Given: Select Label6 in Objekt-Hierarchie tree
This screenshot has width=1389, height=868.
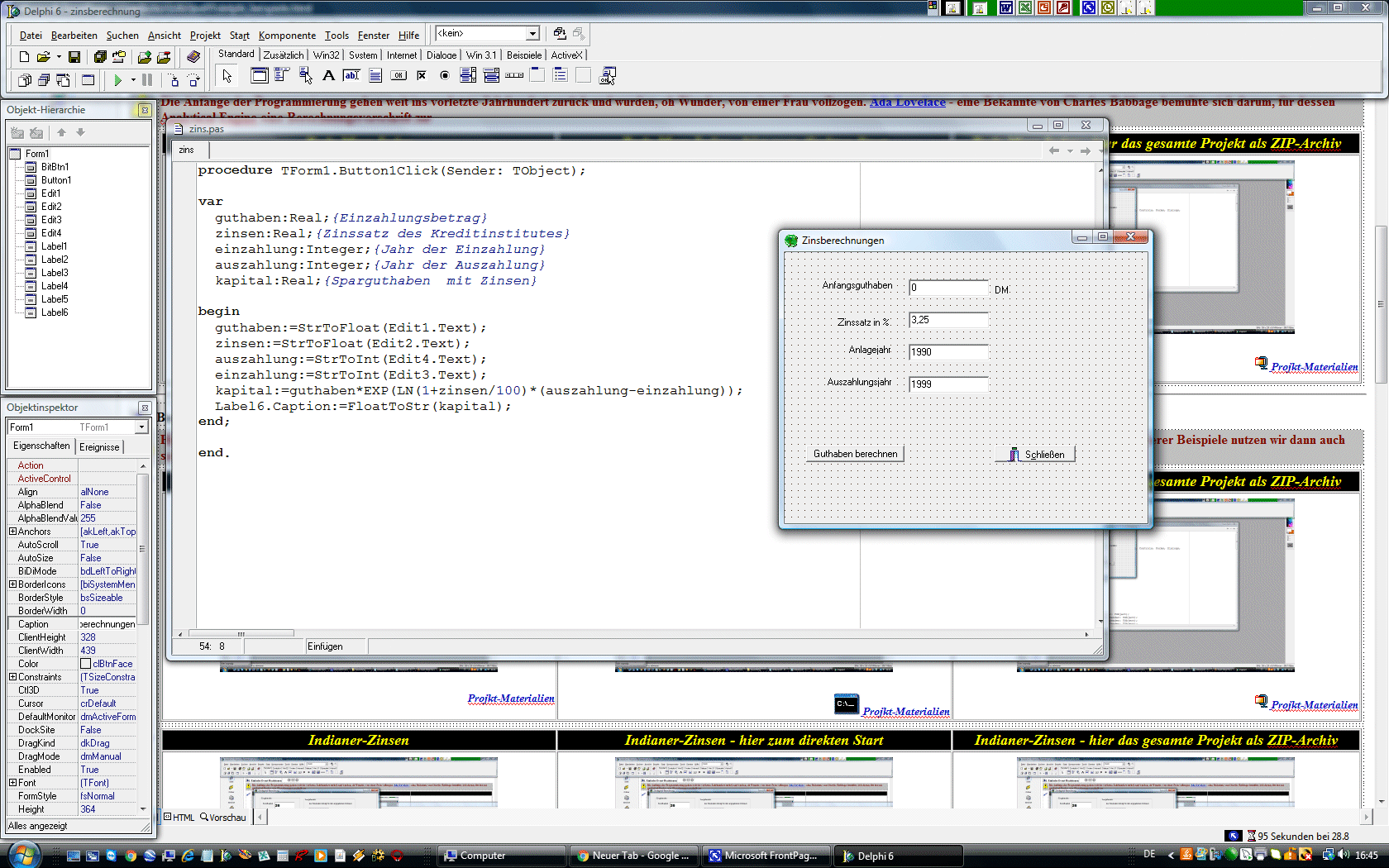Looking at the screenshot, I should (55, 312).
